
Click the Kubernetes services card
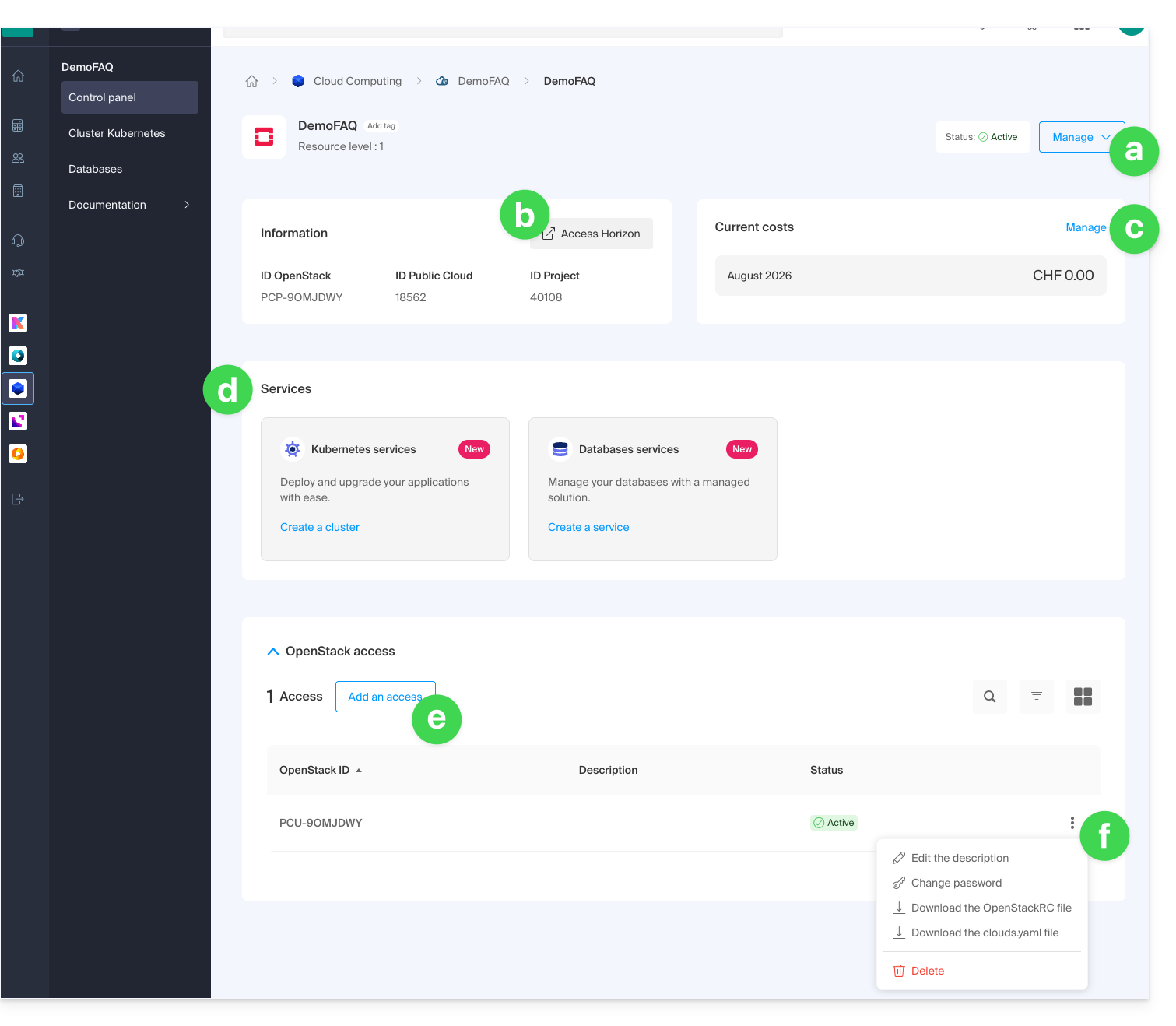click(x=385, y=489)
